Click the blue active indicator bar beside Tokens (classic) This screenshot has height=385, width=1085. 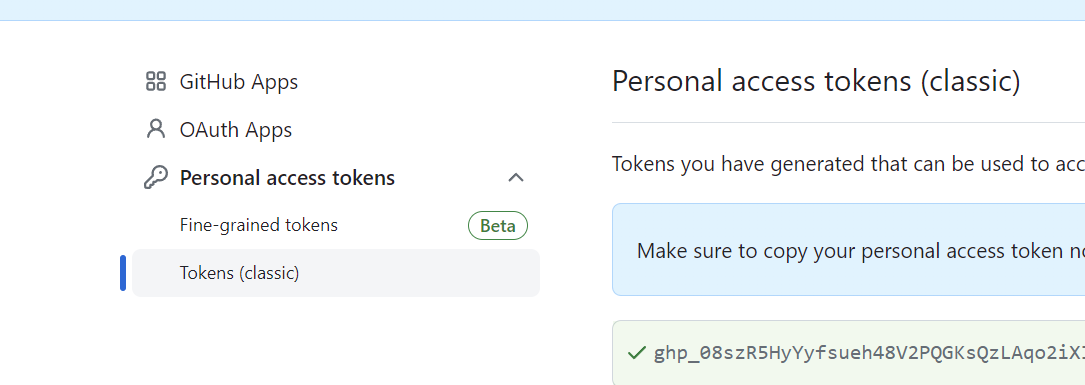click(x=123, y=273)
